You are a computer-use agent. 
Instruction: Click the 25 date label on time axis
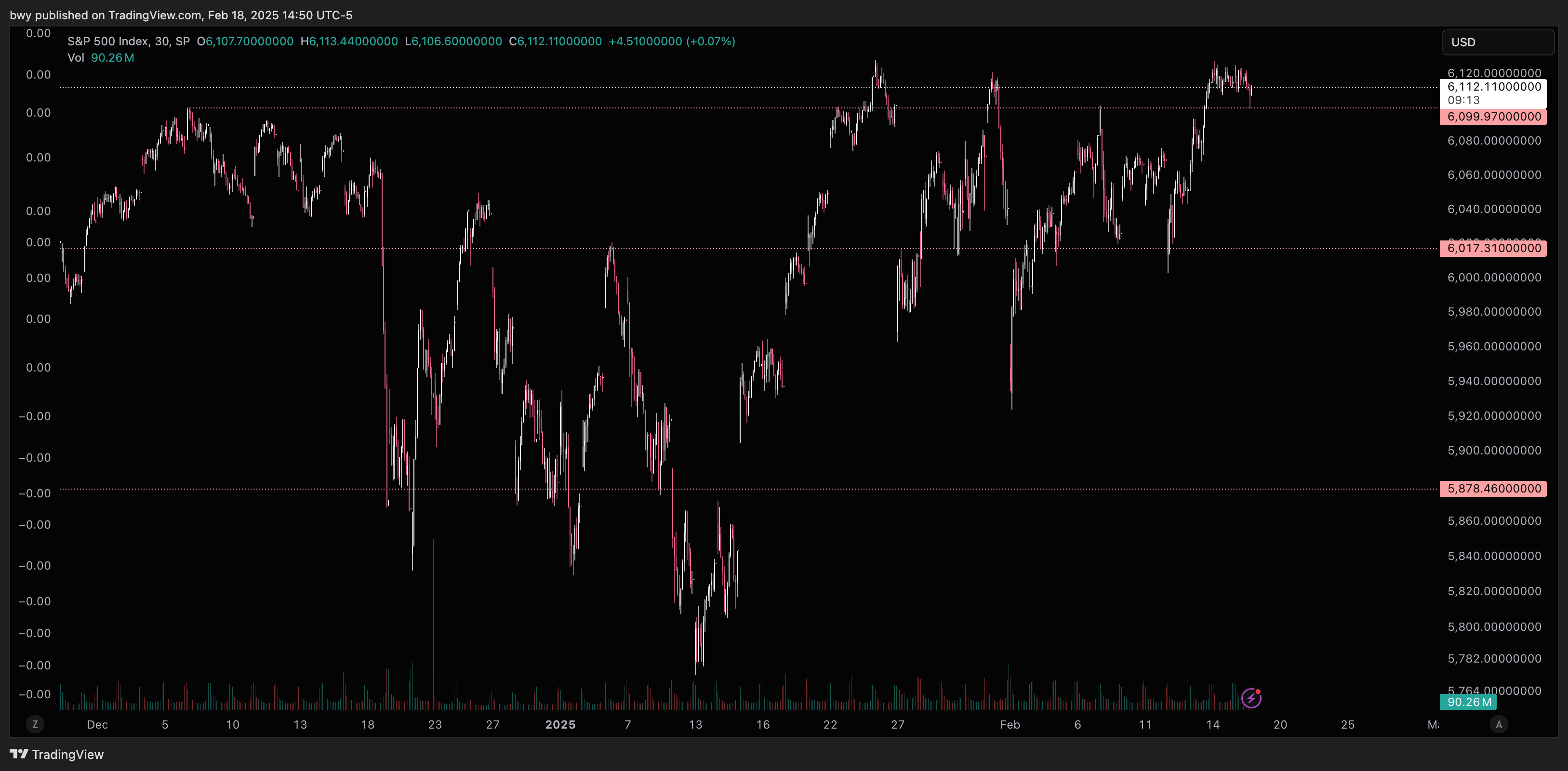point(1348,725)
